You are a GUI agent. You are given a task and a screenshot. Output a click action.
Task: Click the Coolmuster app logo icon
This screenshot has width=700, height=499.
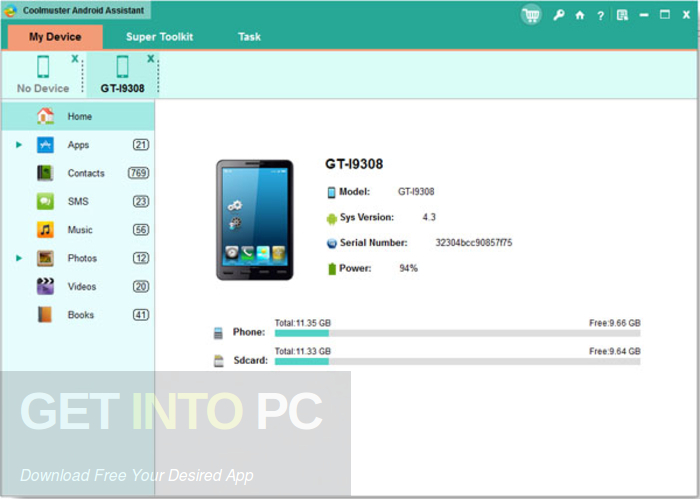tap(10, 10)
